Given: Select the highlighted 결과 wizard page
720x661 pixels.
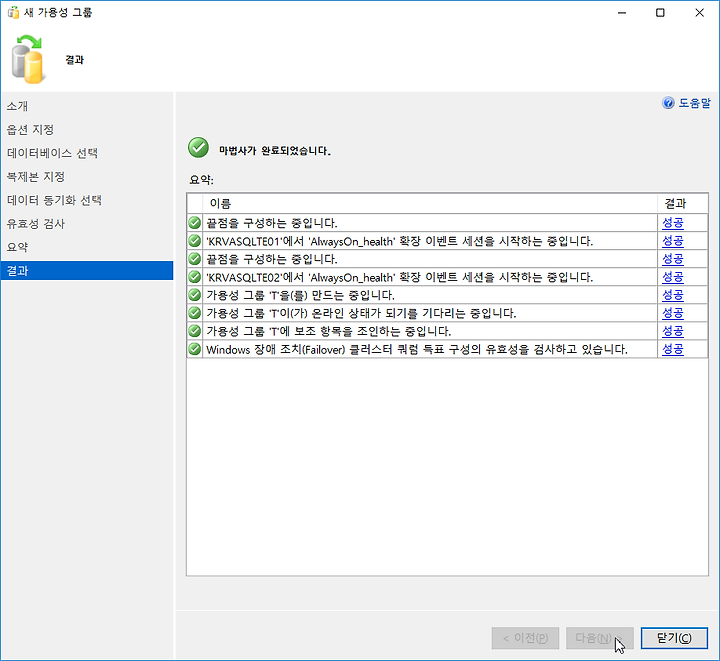Looking at the screenshot, I should coord(87,270).
